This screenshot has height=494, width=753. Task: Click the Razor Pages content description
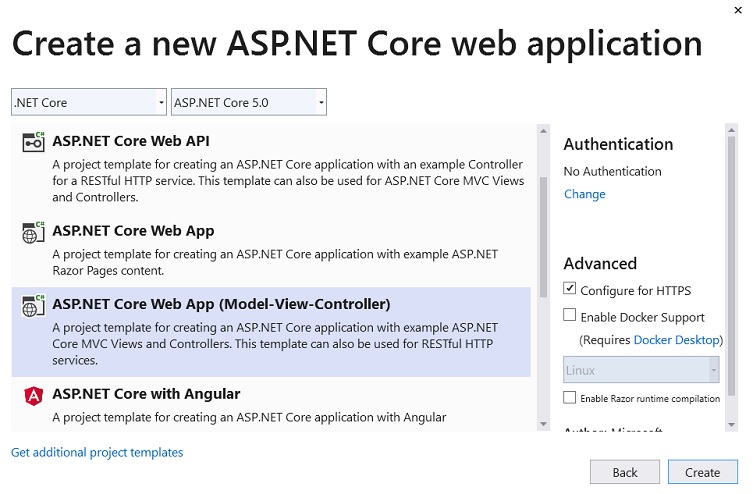coord(275,263)
